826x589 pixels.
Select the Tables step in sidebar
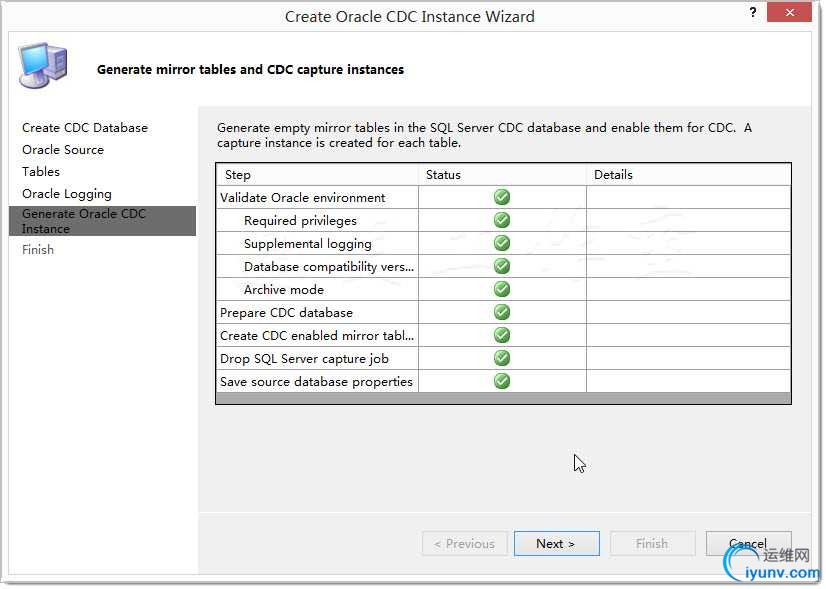(x=41, y=172)
